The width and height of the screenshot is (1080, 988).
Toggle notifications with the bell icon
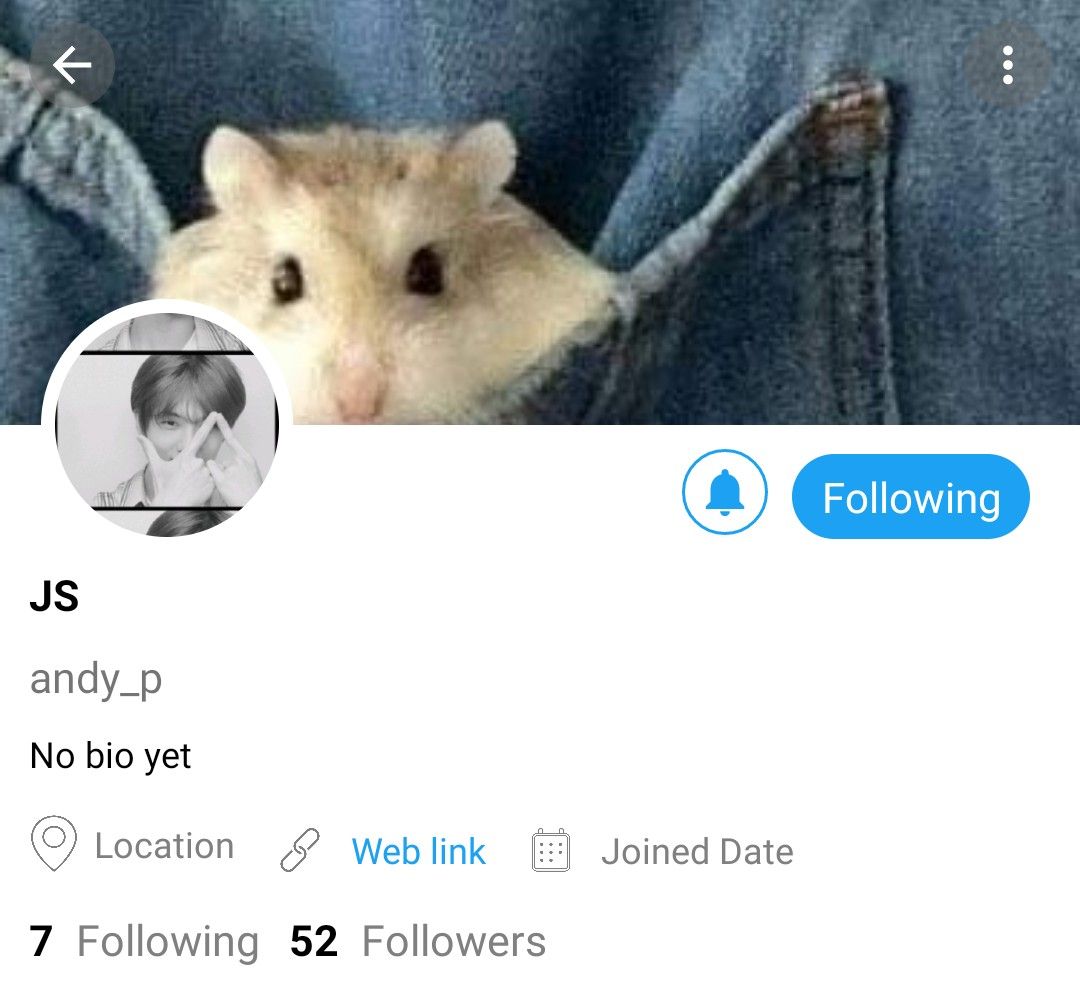click(x=725, y=492)
